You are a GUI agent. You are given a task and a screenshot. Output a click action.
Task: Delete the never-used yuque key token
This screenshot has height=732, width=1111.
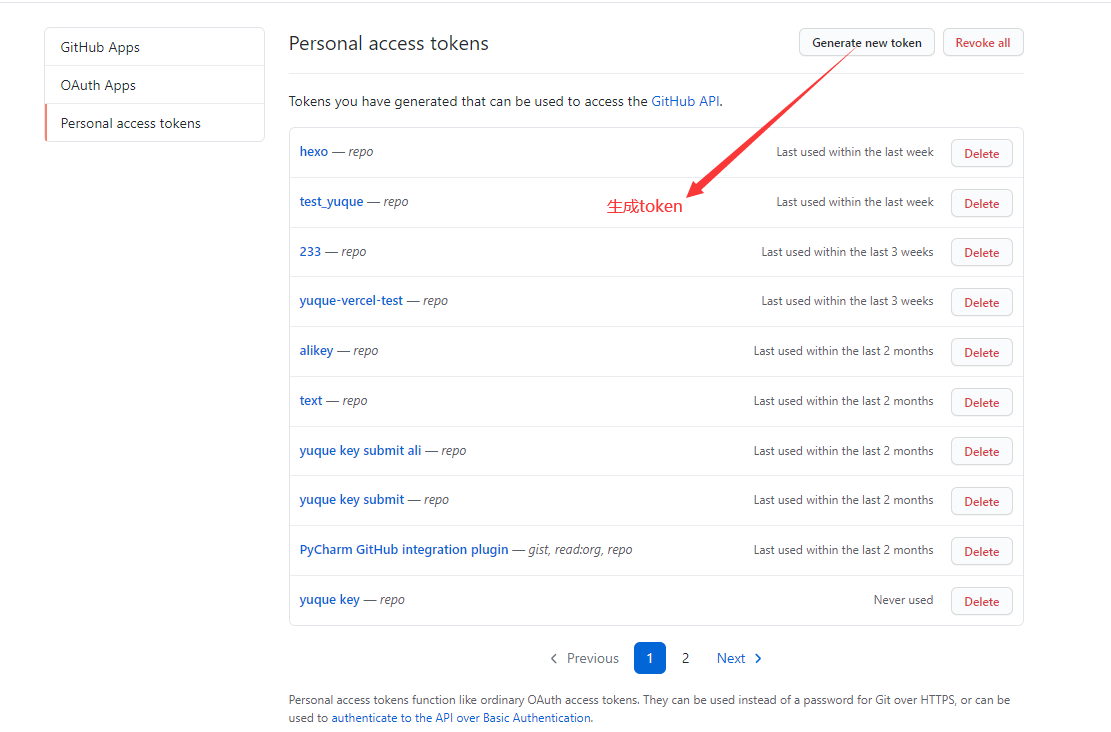click(981, 602)
